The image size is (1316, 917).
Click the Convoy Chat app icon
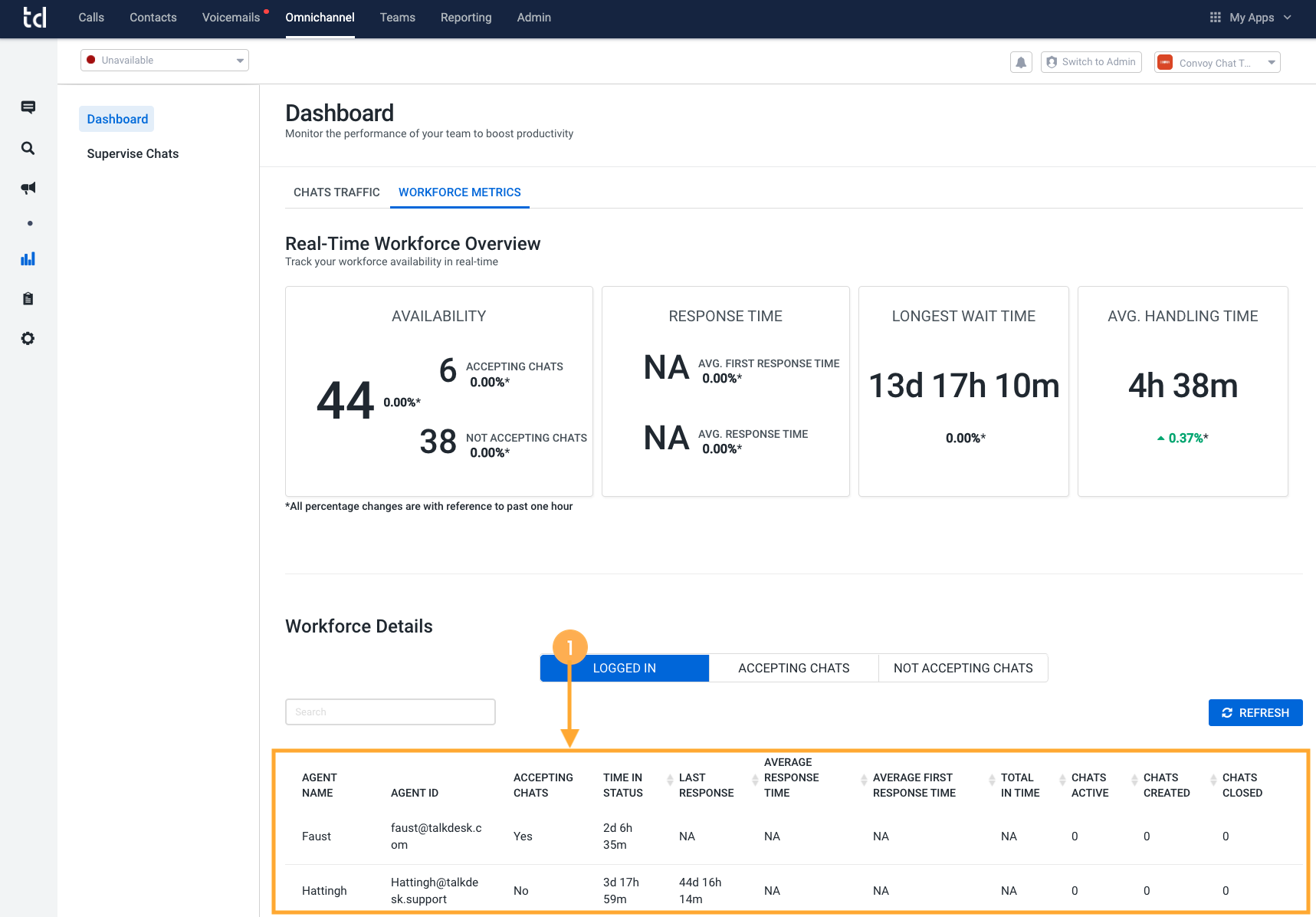click(x=1165, y=62)
